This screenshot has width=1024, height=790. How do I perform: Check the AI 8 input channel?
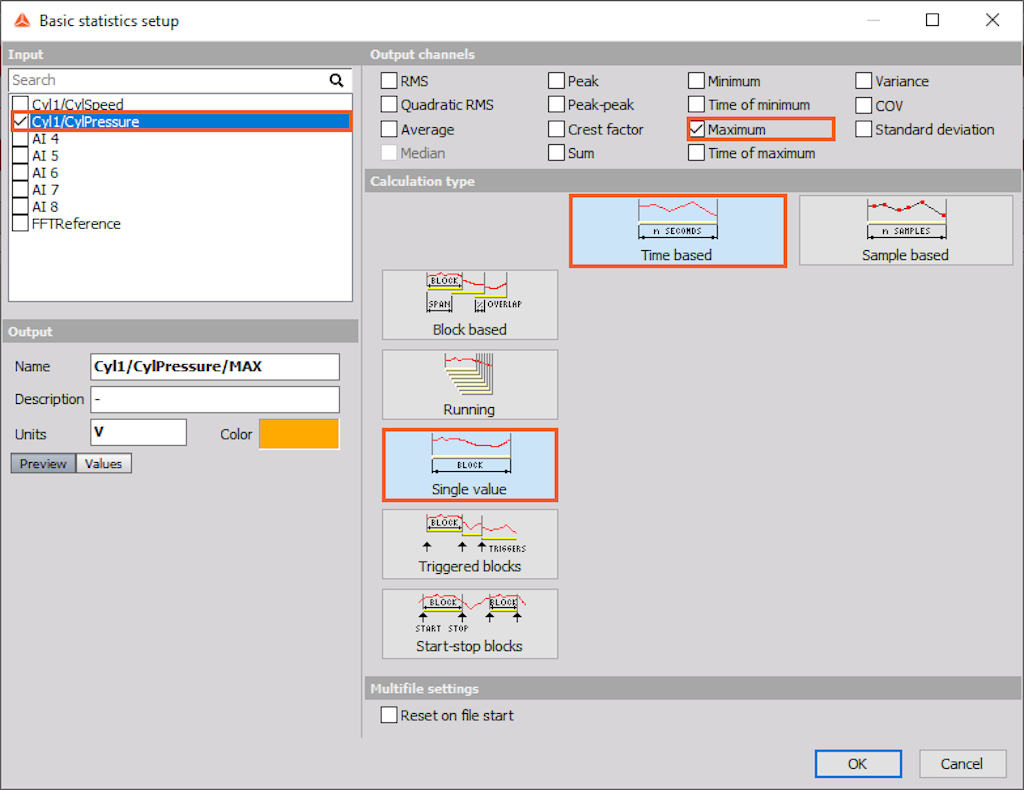coord(21,206)
